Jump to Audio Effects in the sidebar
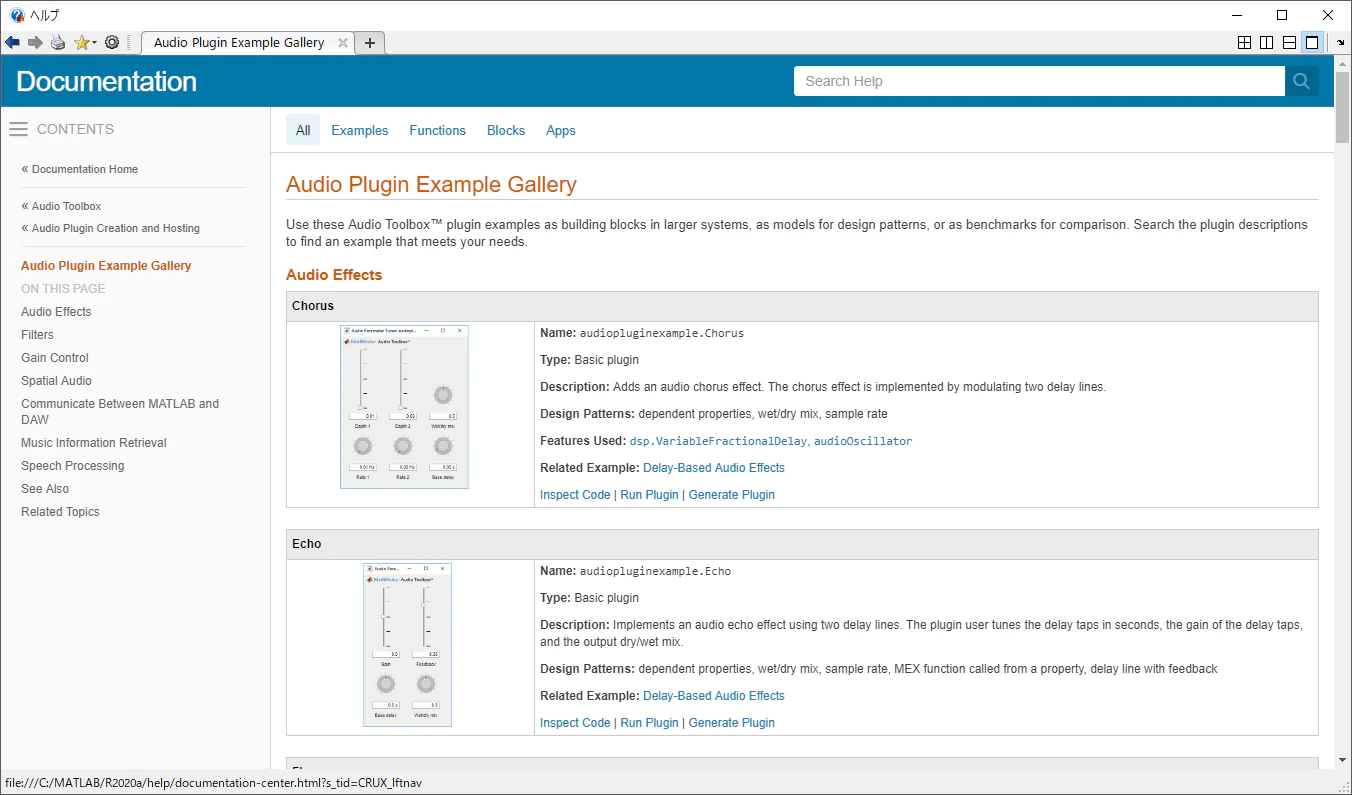 pyautogui.click(x=56, y=312)
